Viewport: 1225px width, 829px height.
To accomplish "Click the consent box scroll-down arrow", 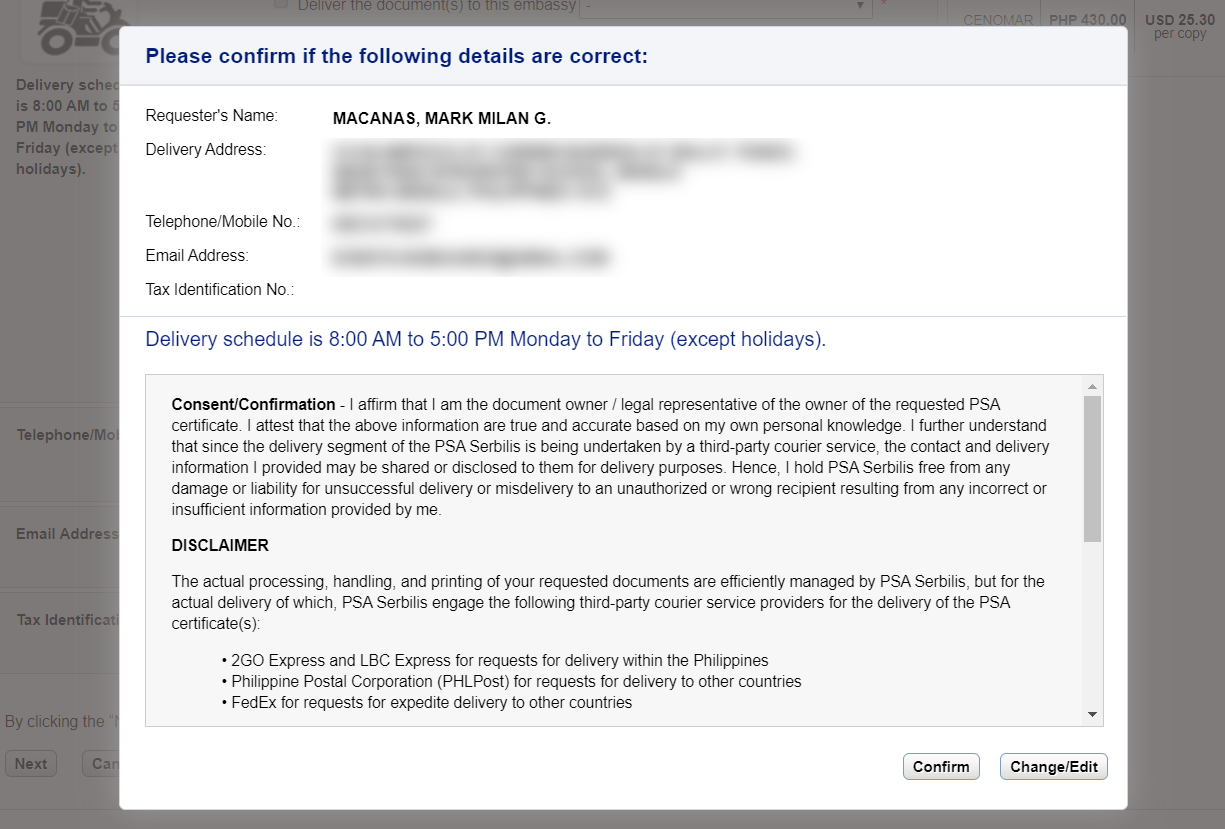I will [1092, 714].
